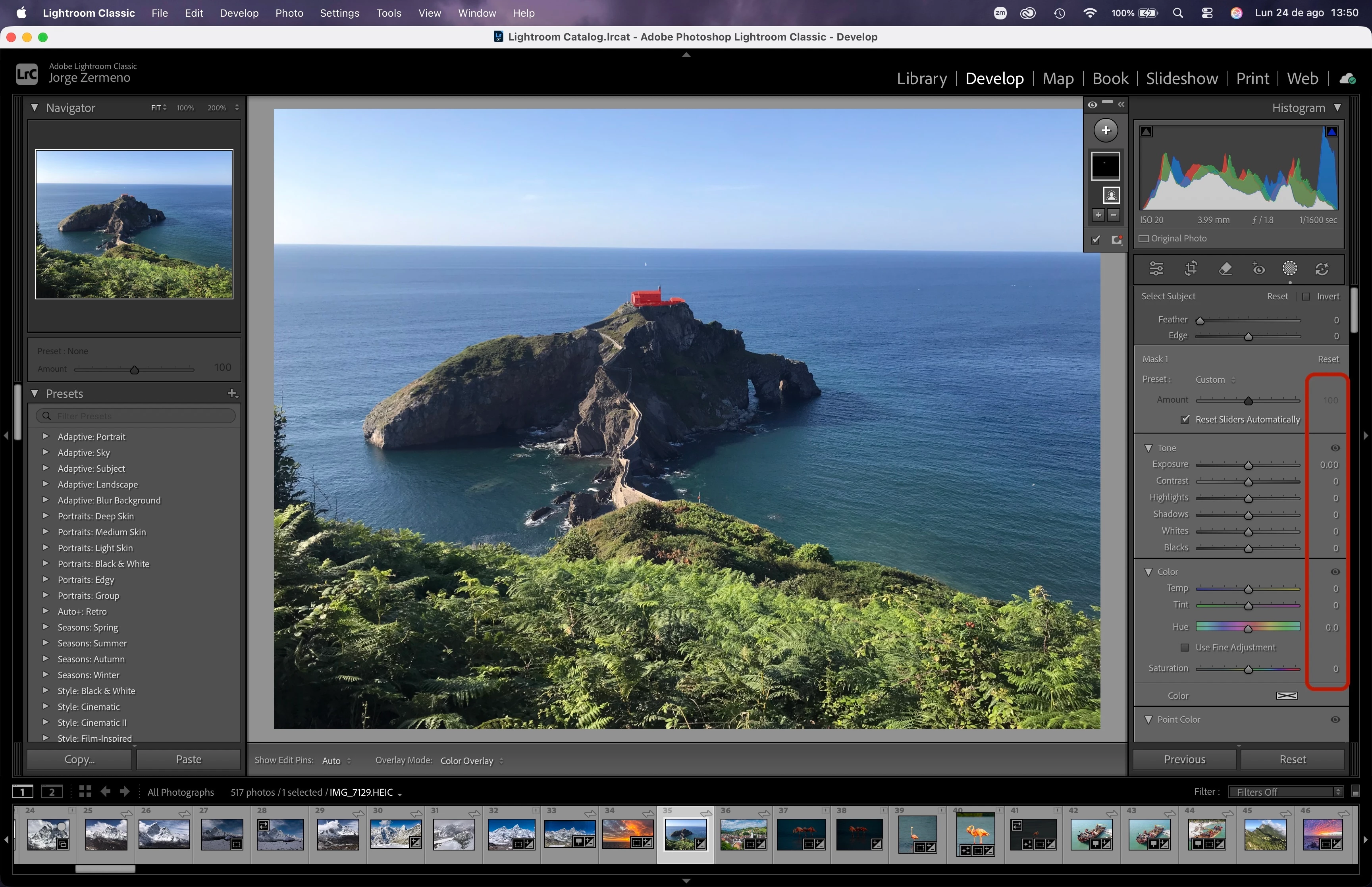Open the Develop menu in menu bar
1372x887 pixels.
pyautogui.click(x=239, y=13)
